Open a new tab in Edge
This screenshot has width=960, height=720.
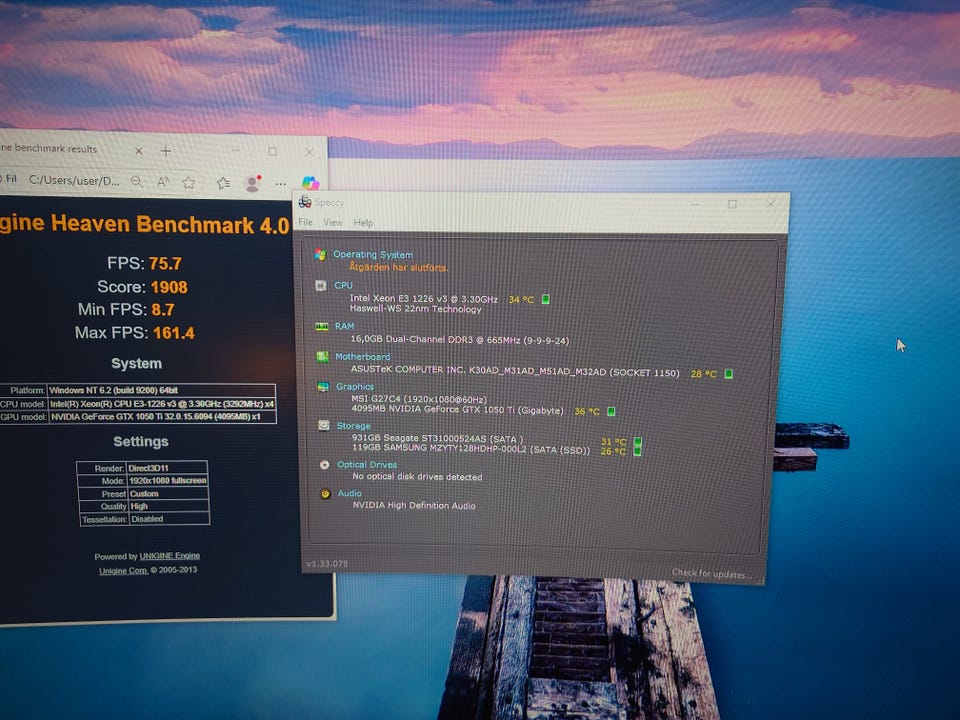pyautogui.click(x=166, y=151)
